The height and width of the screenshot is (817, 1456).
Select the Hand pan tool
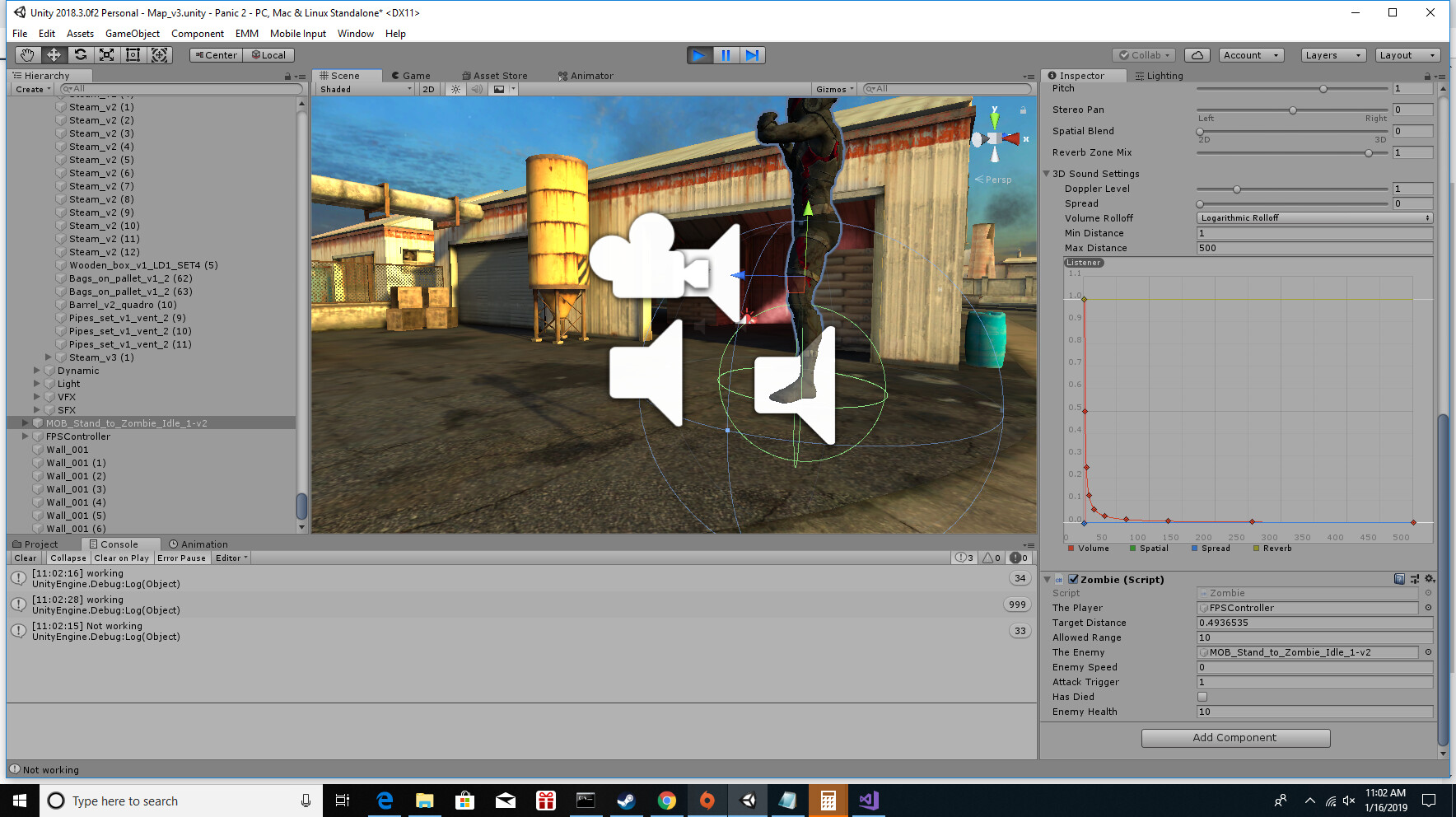[x=26, y=54]
